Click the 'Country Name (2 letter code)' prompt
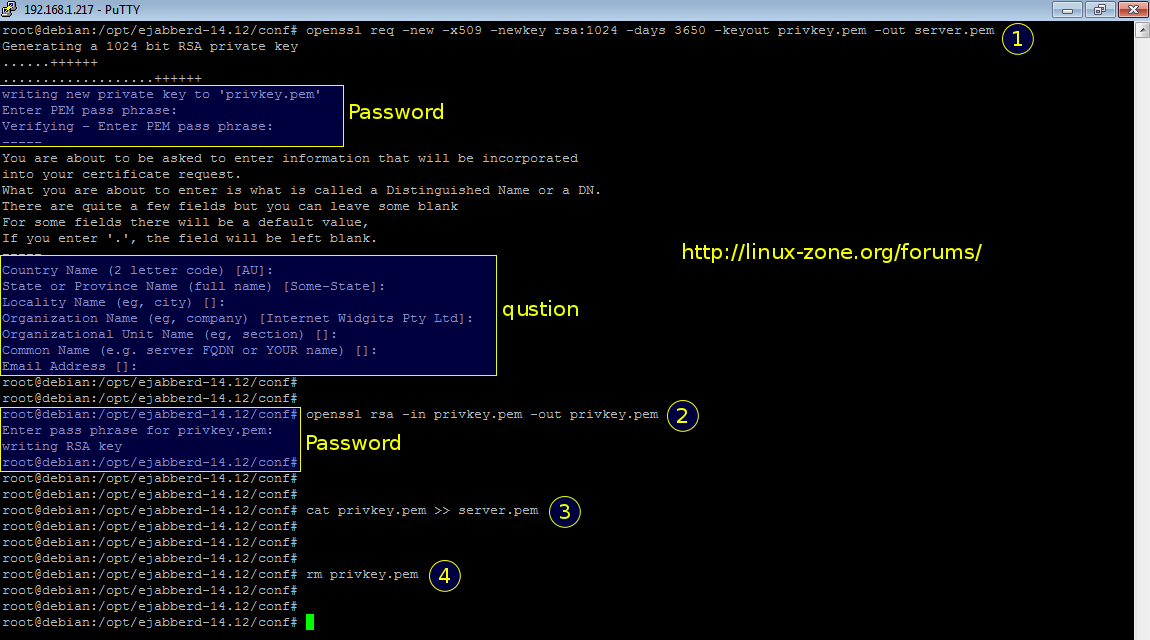 coord(137,271)
